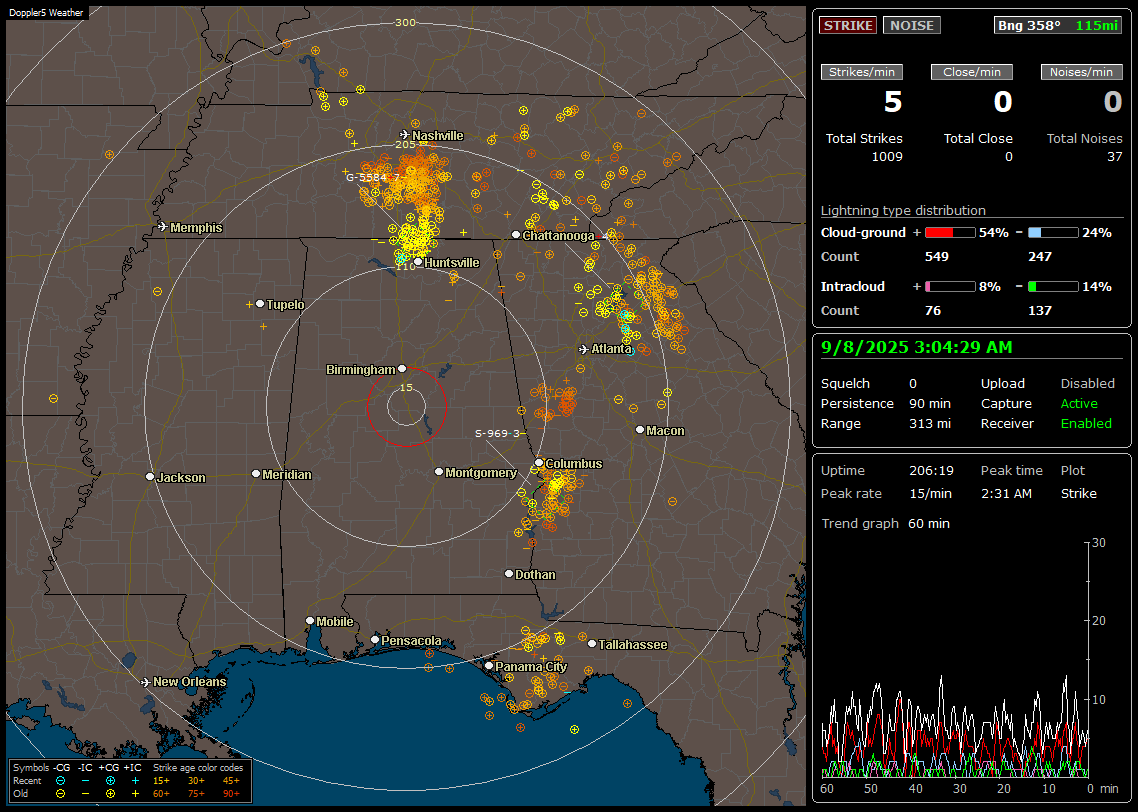Screen dimensions: 1138x812
Task: Click the Plot value Strike
Action: (x=1078, y=493)
